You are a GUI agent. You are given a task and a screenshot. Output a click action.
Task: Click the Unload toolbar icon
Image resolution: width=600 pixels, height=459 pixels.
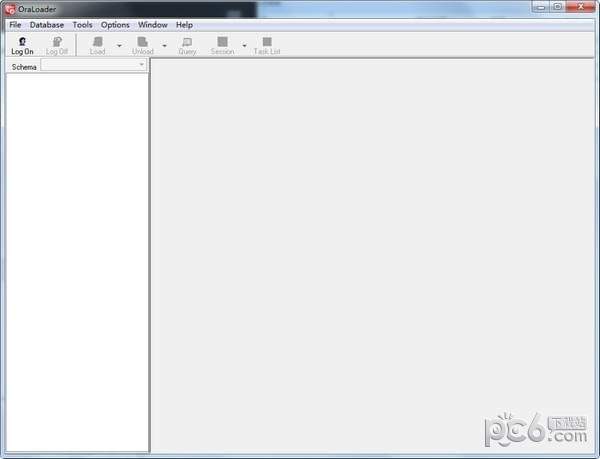point(143,45)
